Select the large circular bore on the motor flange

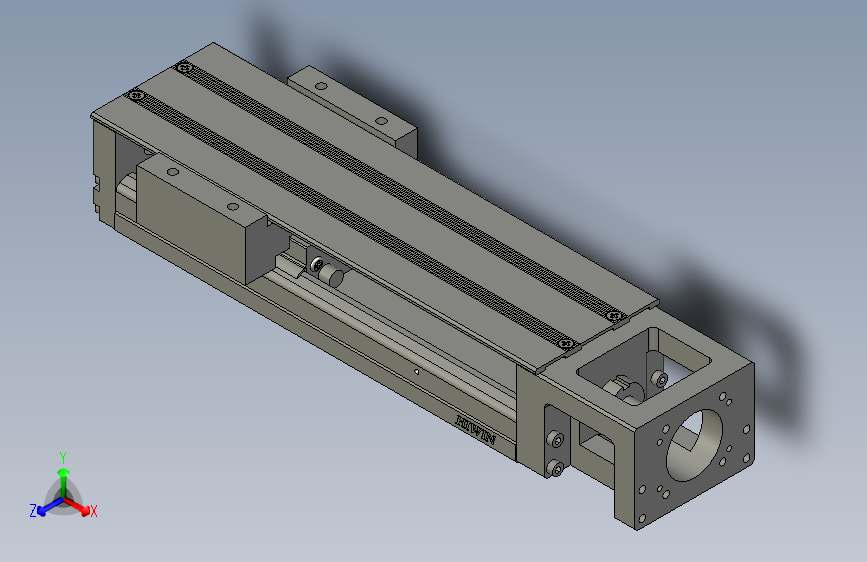[x=694, y=445]
